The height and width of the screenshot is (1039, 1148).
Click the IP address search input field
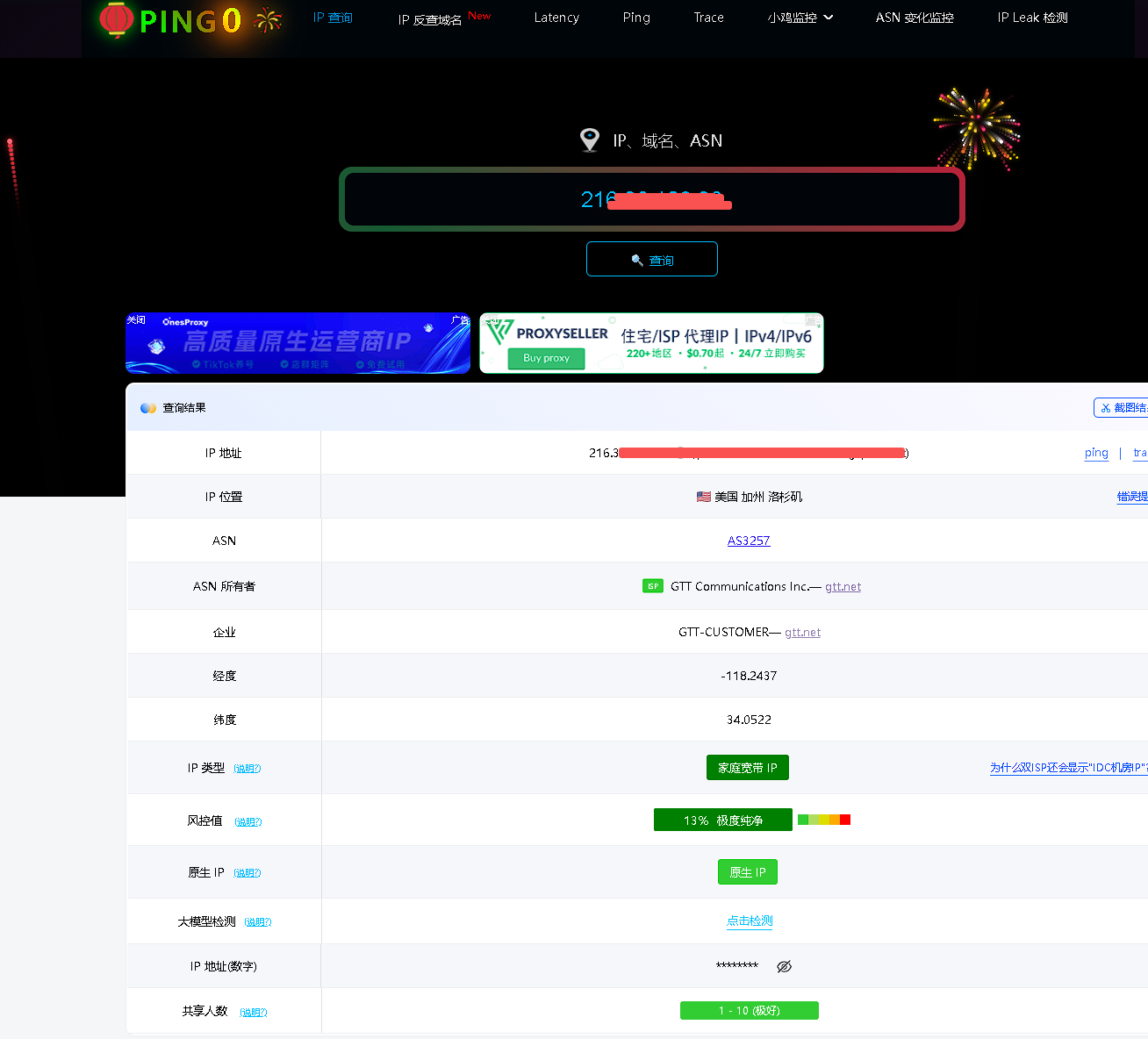(651, 200)
